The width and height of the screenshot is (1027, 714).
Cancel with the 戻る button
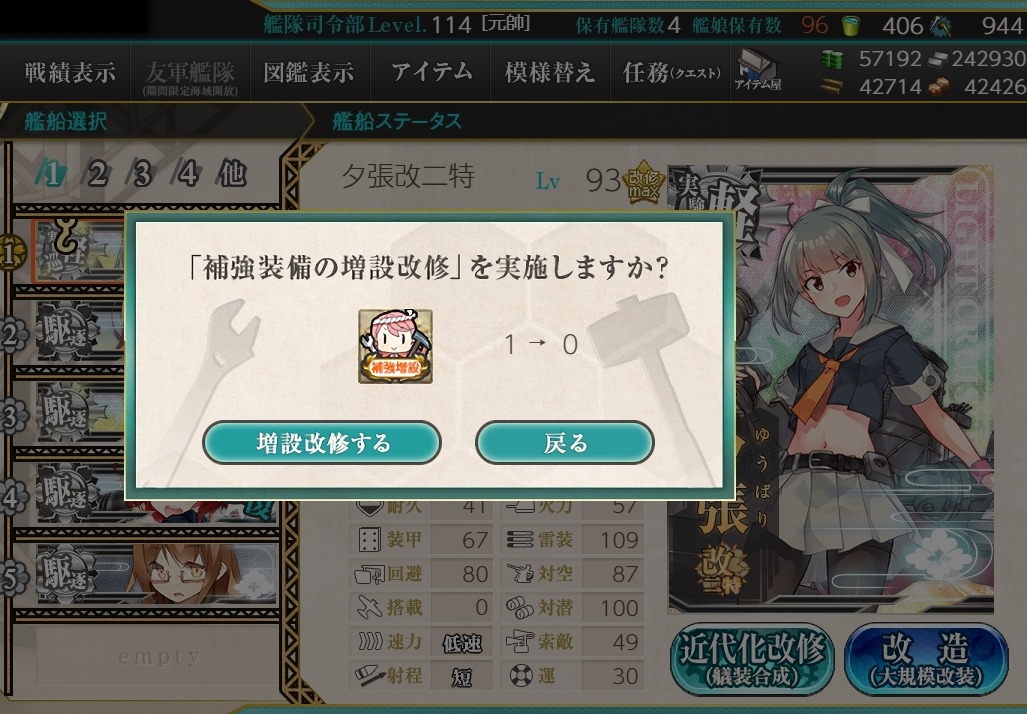click(565, 443)
